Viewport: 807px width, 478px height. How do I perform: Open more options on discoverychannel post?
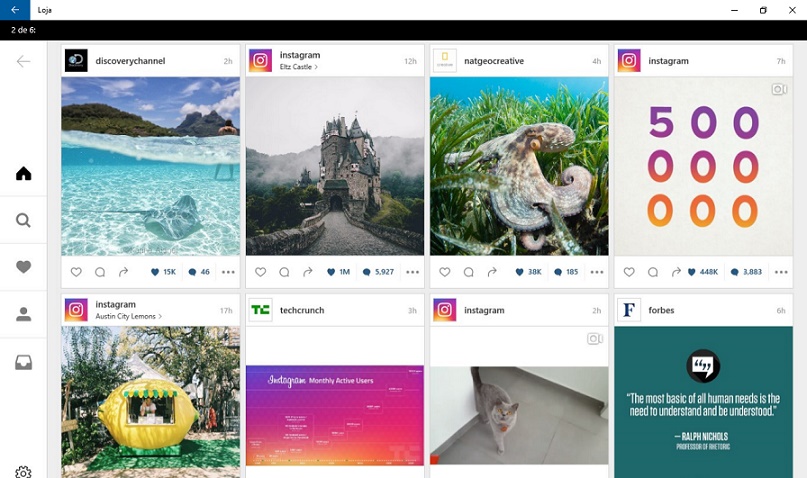pos(228,272)
